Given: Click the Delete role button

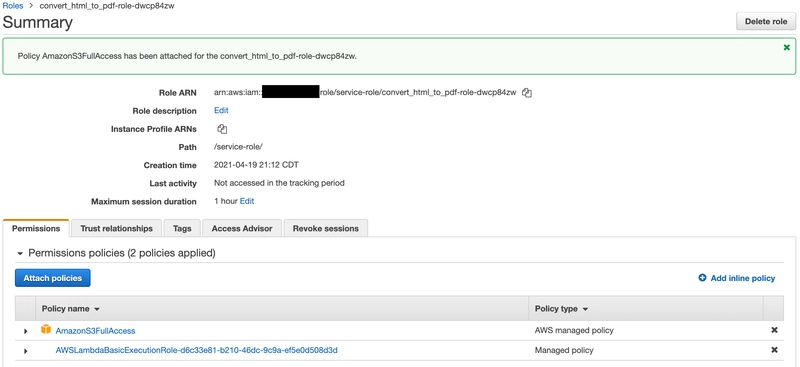Looking at the screenshot, I should 766,21.
